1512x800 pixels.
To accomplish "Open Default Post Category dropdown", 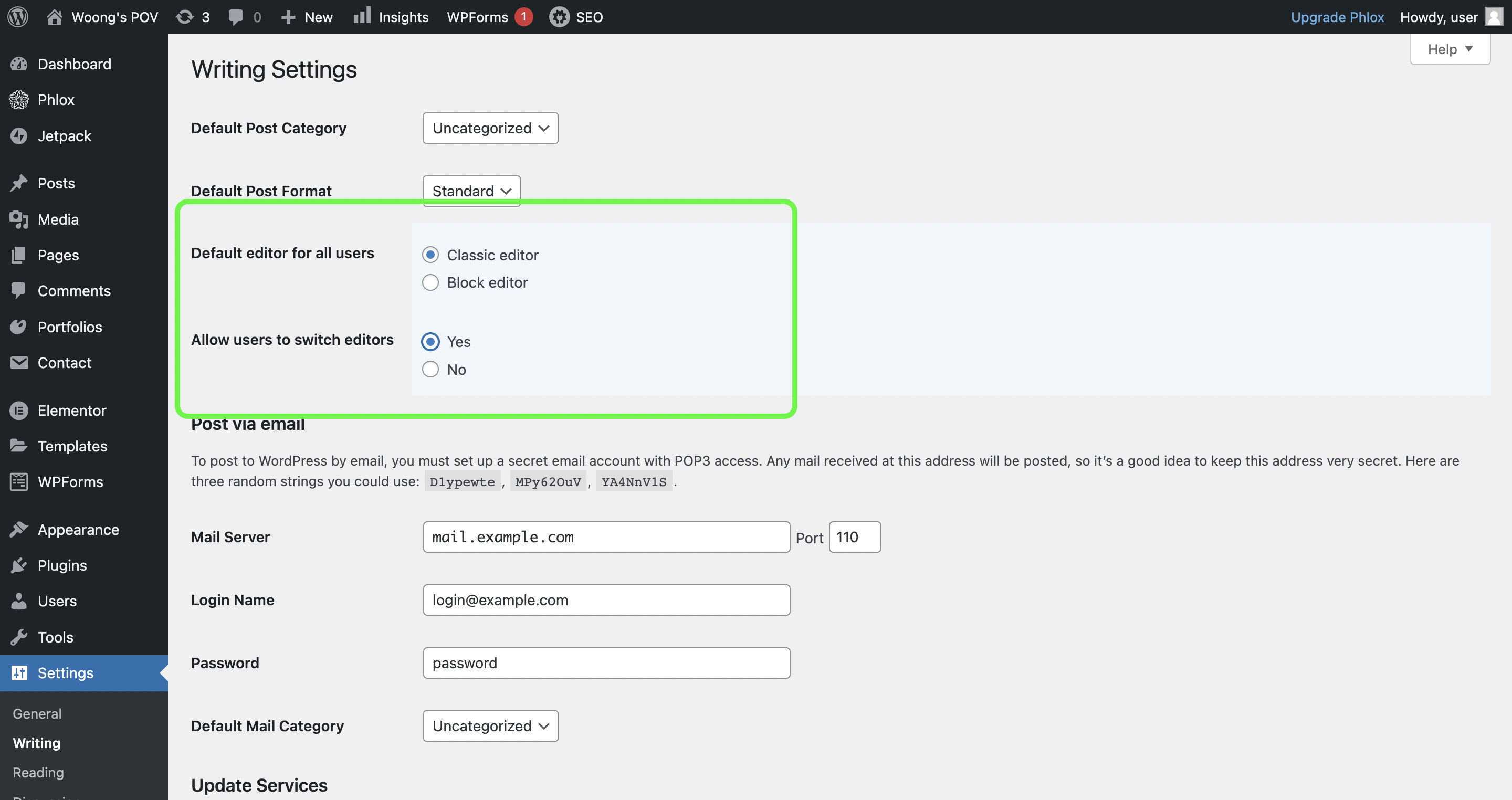I will click(490, 128).
